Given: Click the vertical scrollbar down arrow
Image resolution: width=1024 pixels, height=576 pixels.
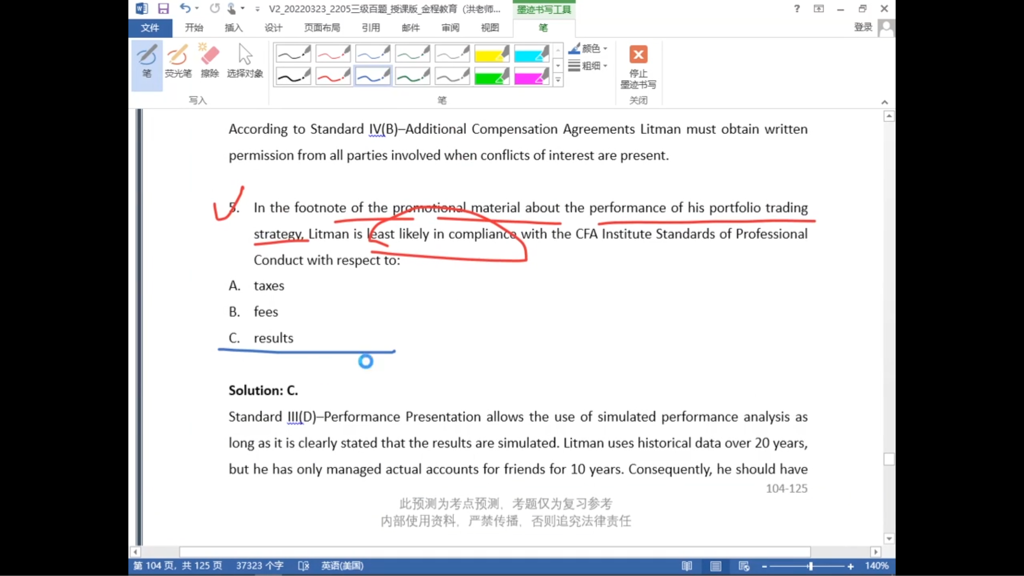Looking at the screenshot, I should (x=889, y=539).
